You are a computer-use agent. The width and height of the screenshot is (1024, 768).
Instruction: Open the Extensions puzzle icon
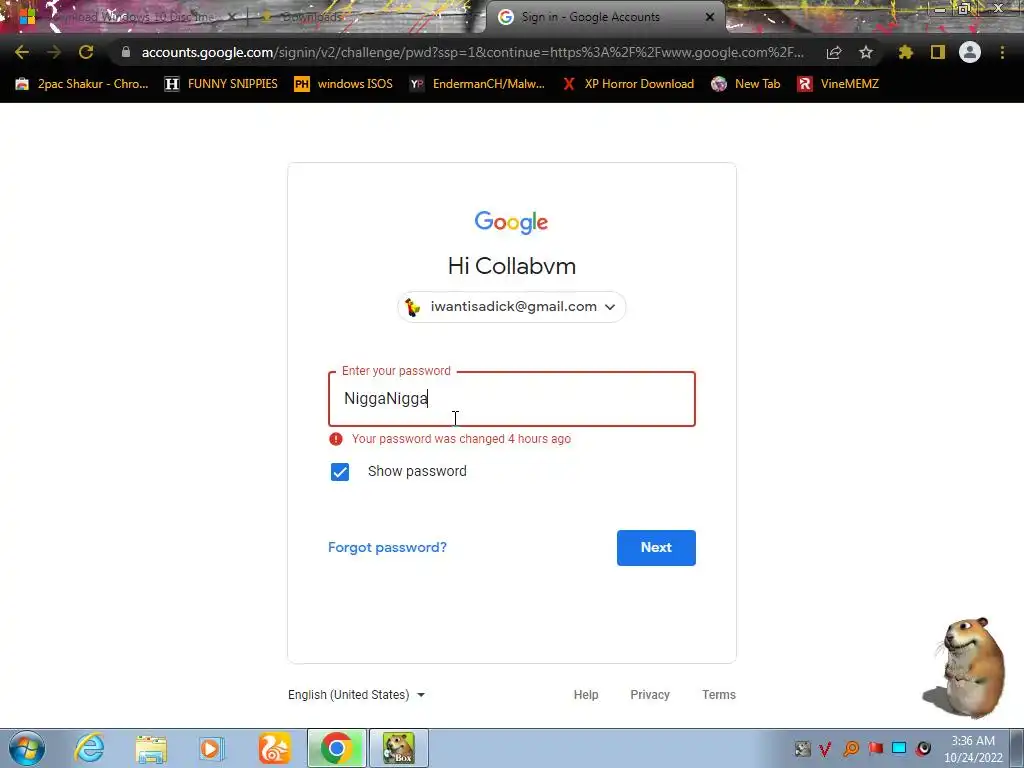(906, 52)
